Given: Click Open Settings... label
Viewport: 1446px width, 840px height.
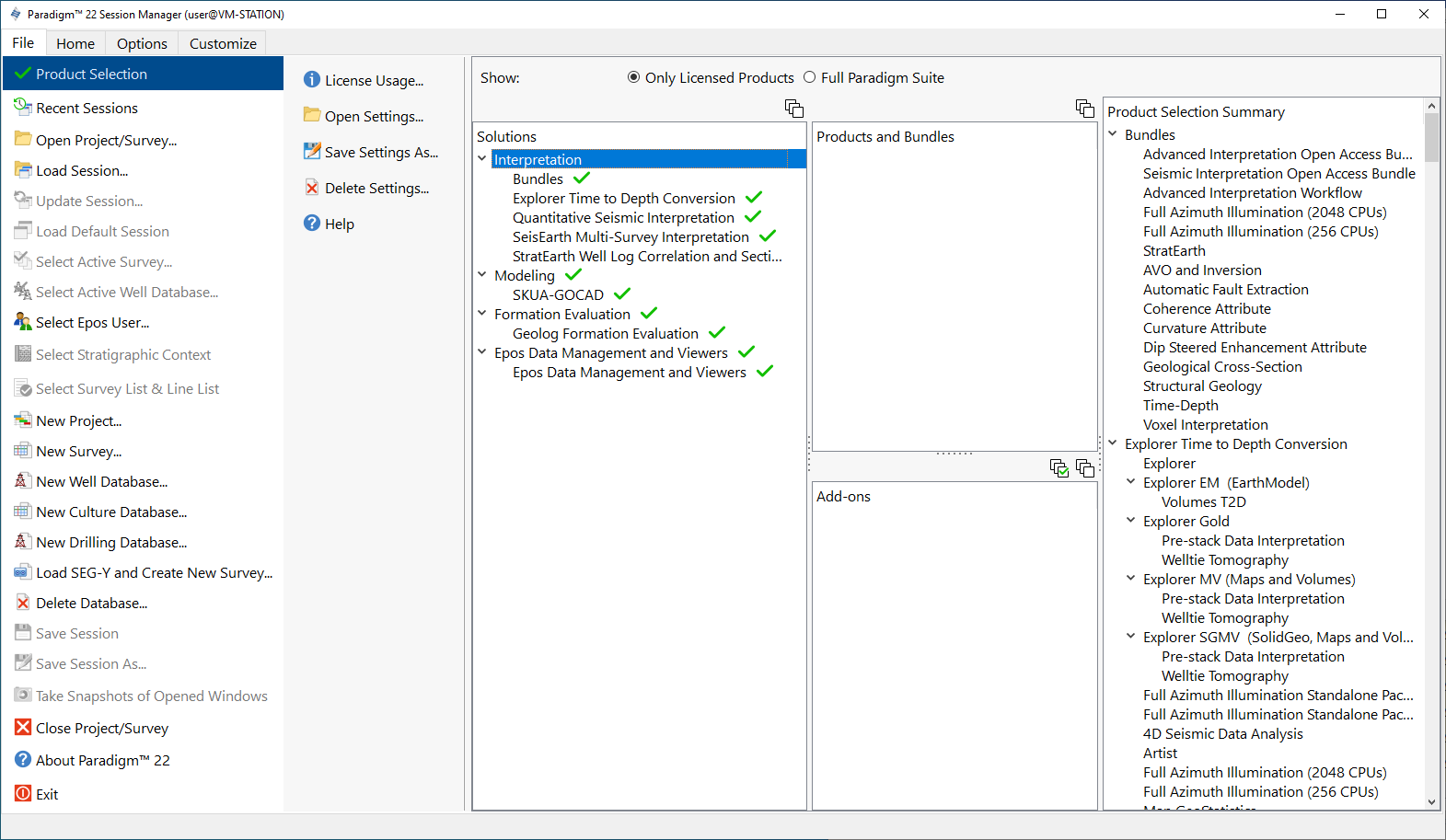Looking at the screenshot, I should click(x=374, y=116).
